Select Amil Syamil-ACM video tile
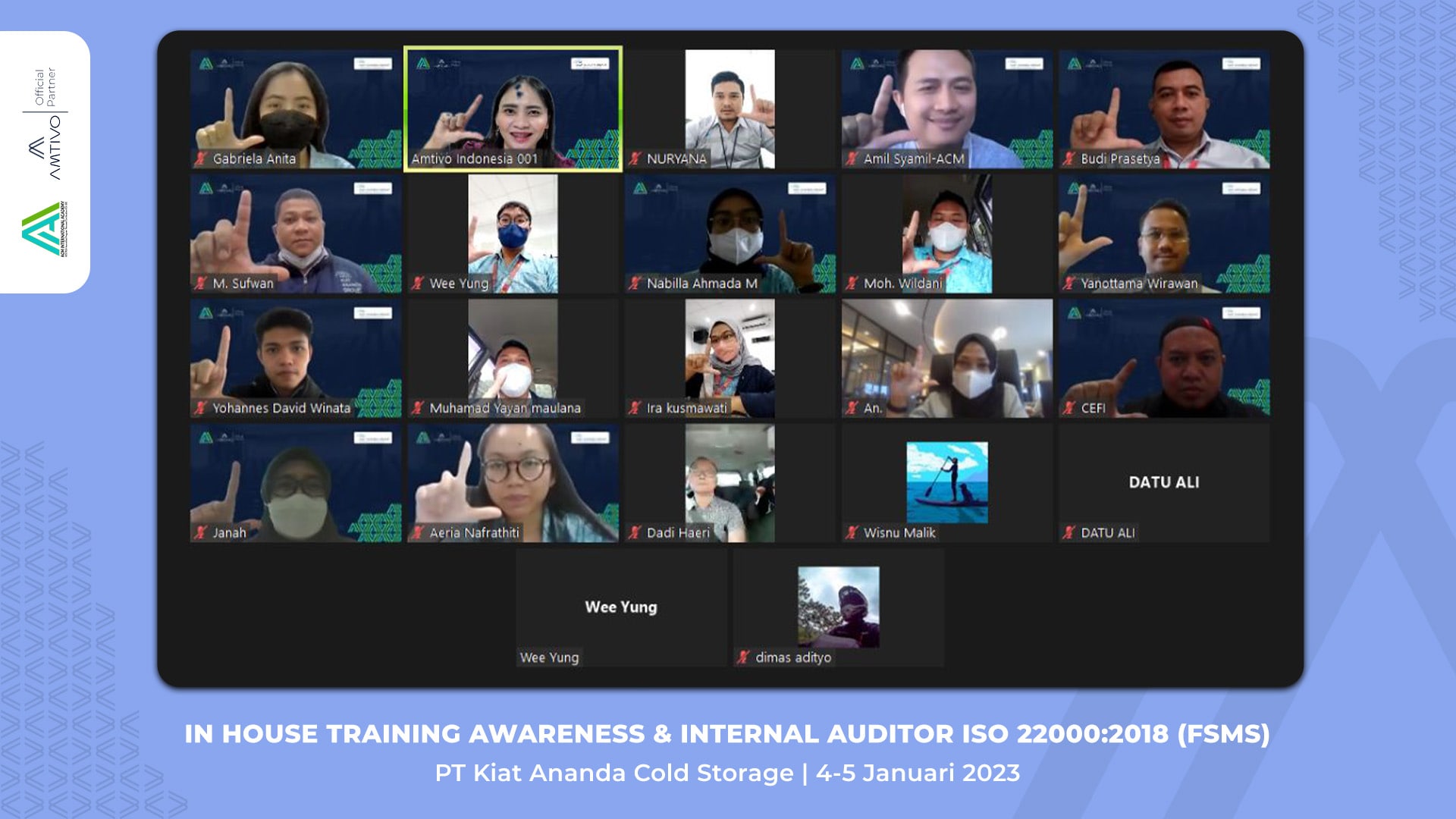Screen dimensions: 1456x819 click(x=946, y=108)
